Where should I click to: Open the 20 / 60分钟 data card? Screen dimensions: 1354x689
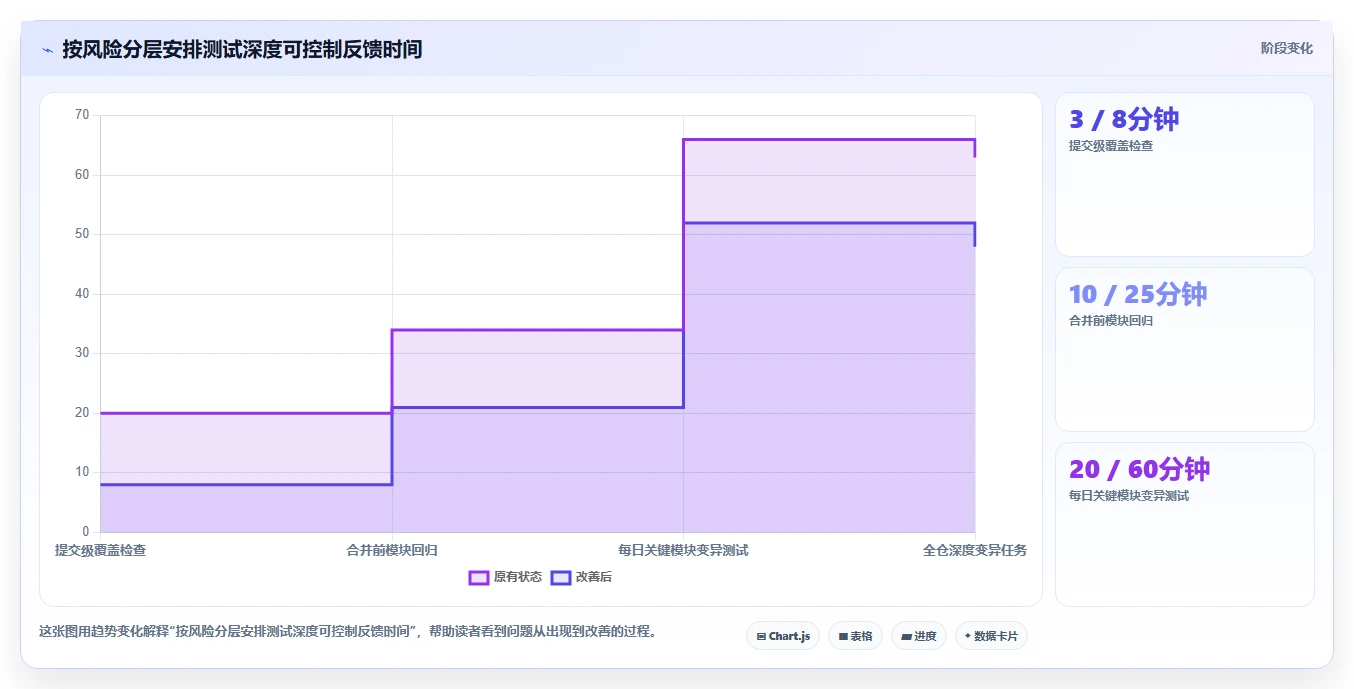(1185, 524)
